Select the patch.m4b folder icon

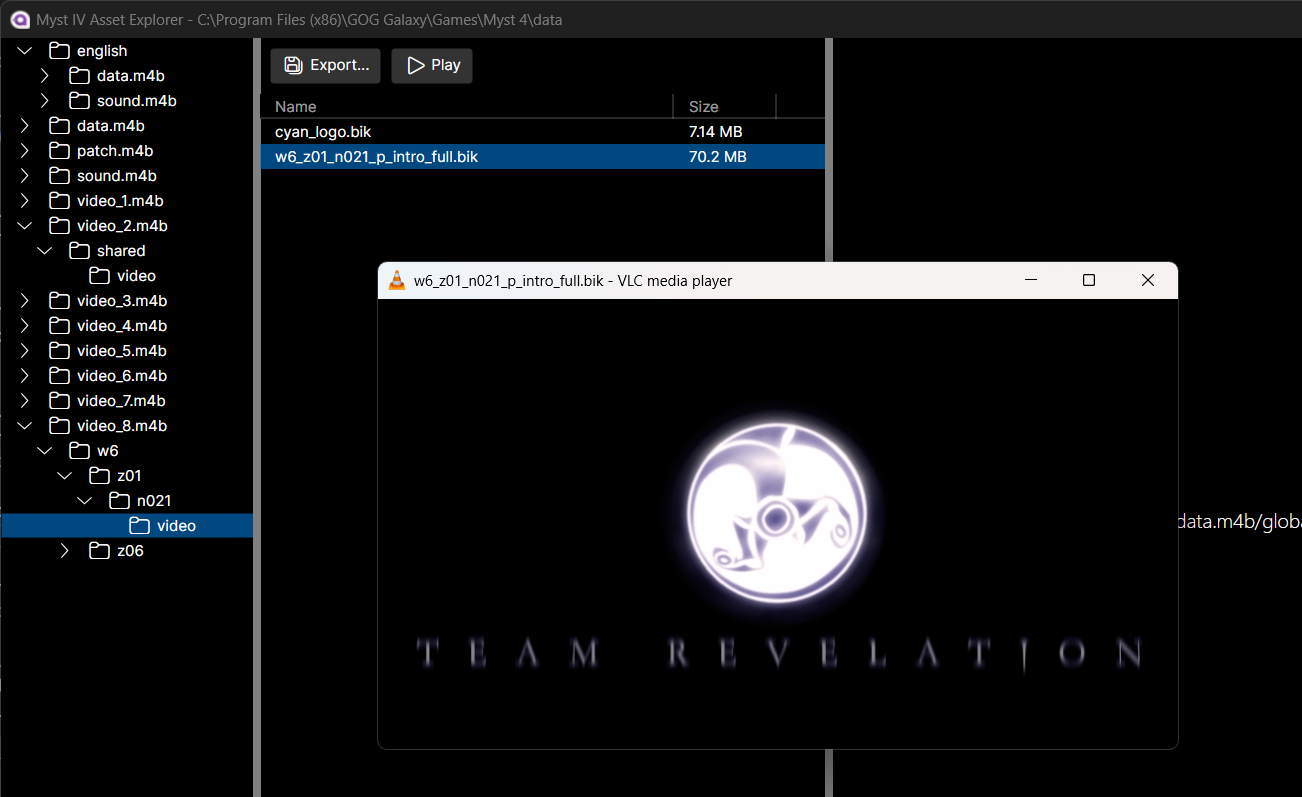tap(59, 151)
